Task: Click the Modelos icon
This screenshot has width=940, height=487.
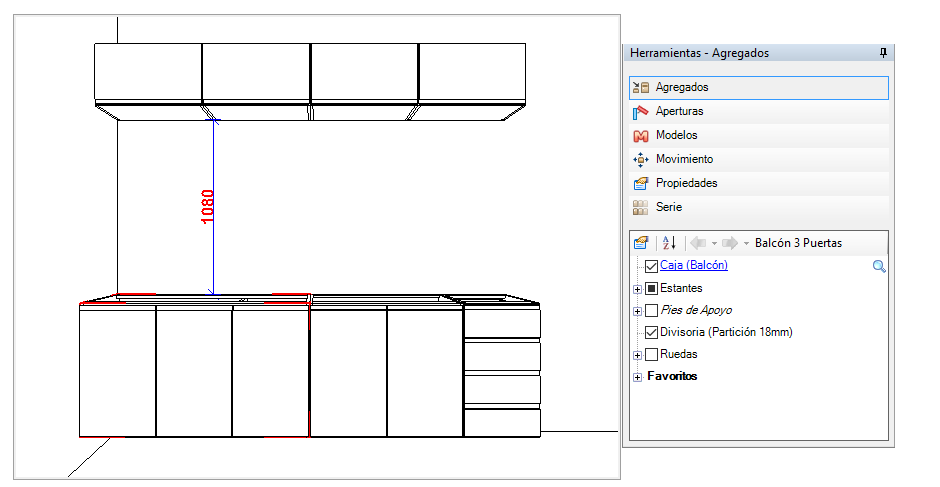Action: (x=642, y=136)
